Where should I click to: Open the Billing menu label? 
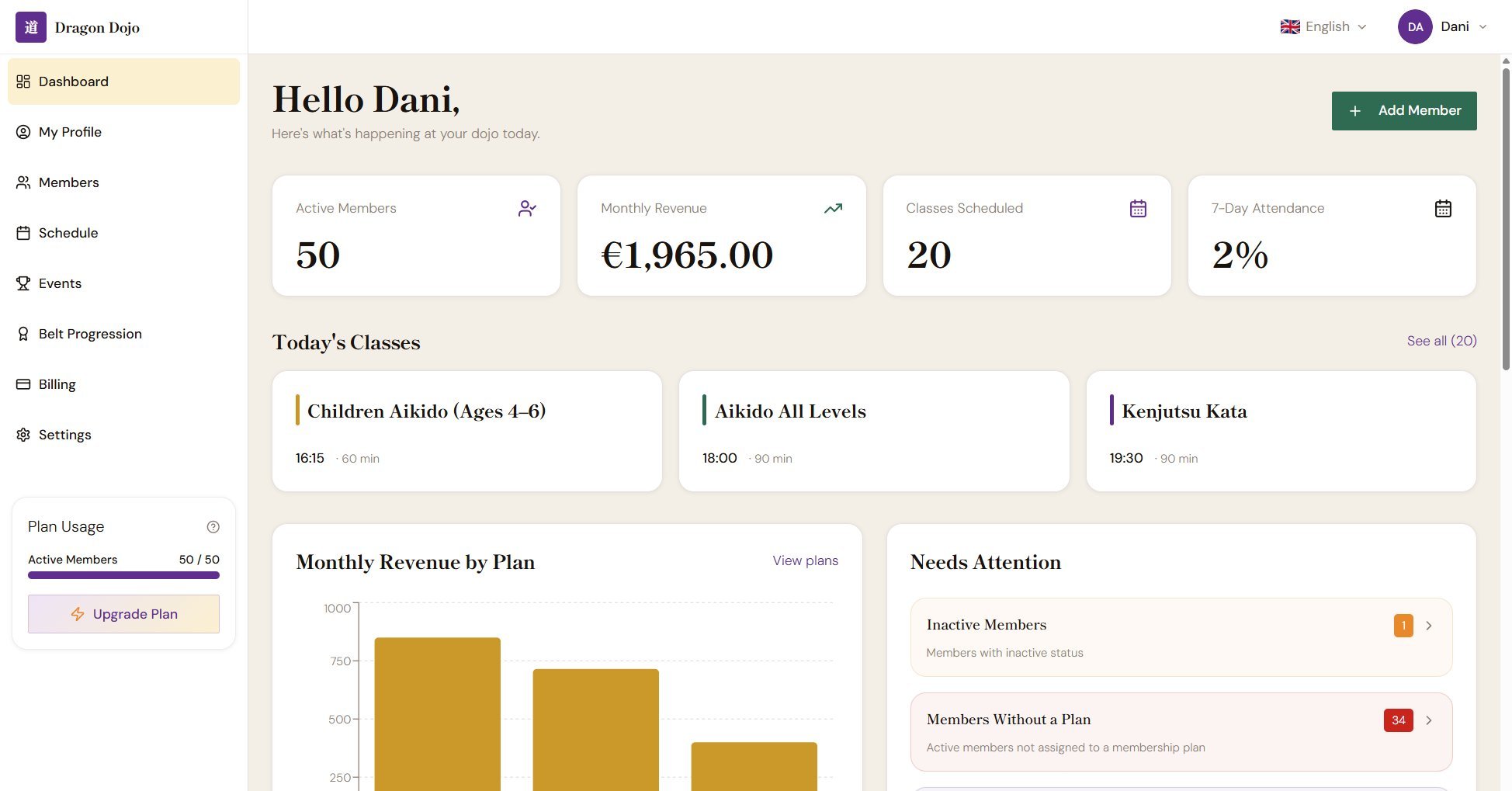click(57, 384)
